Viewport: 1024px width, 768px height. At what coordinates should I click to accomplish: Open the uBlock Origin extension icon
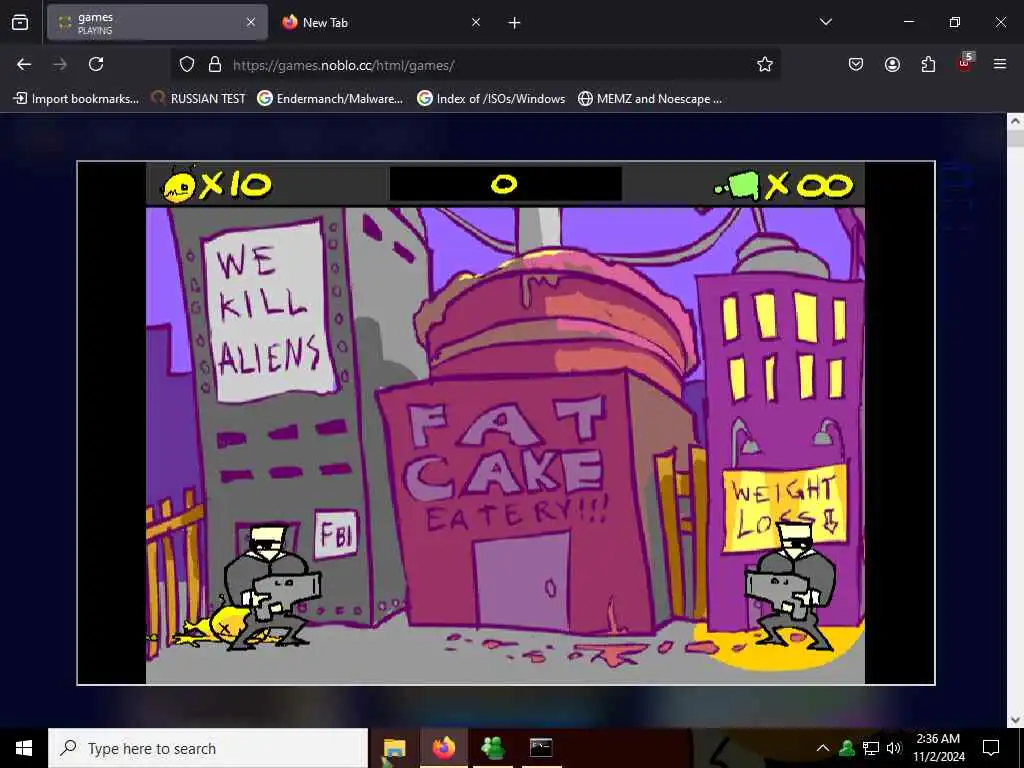pyautogui.click(x=965, y=63)
